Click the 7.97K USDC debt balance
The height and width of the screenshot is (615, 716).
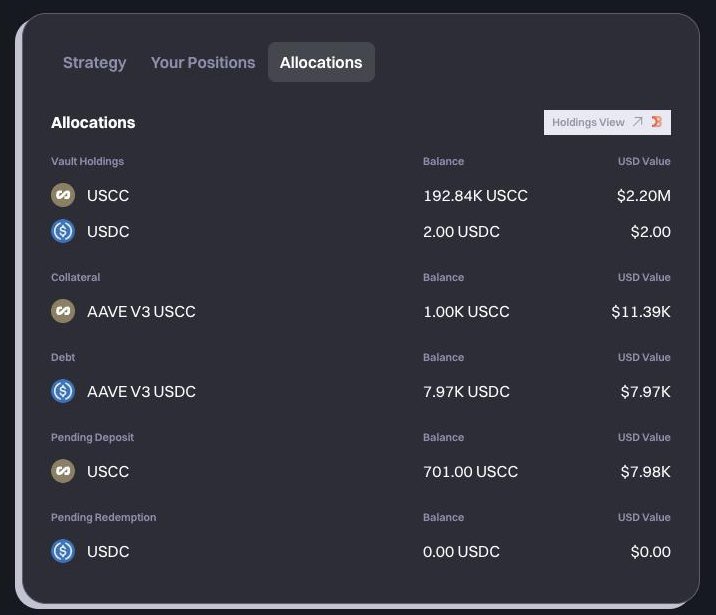(x=466, y=392)
